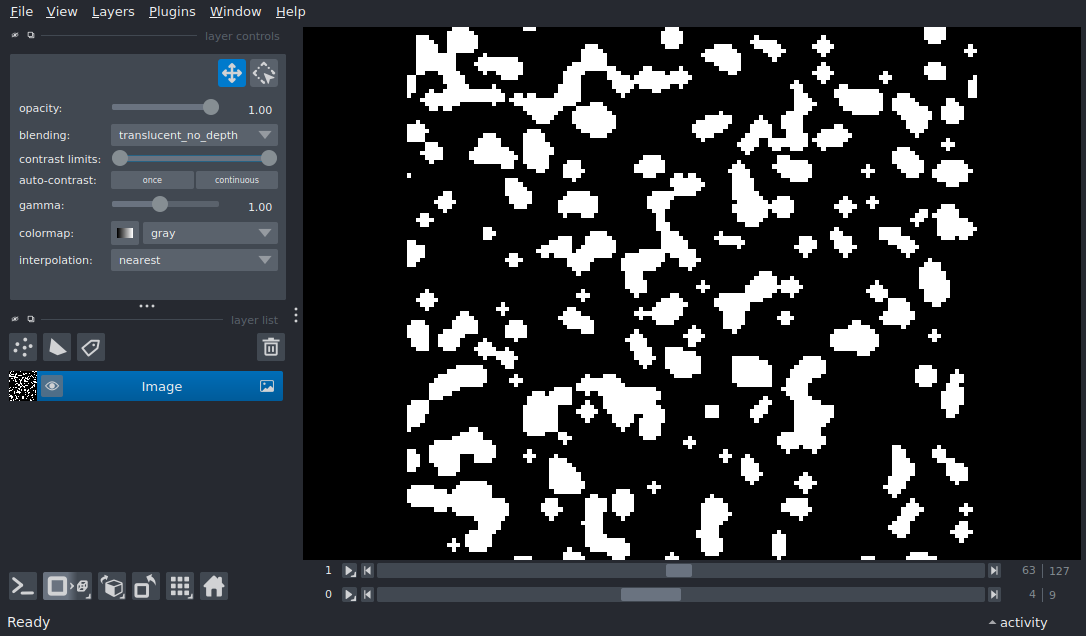Jump to first frame of axis 0

click(368, 594)
